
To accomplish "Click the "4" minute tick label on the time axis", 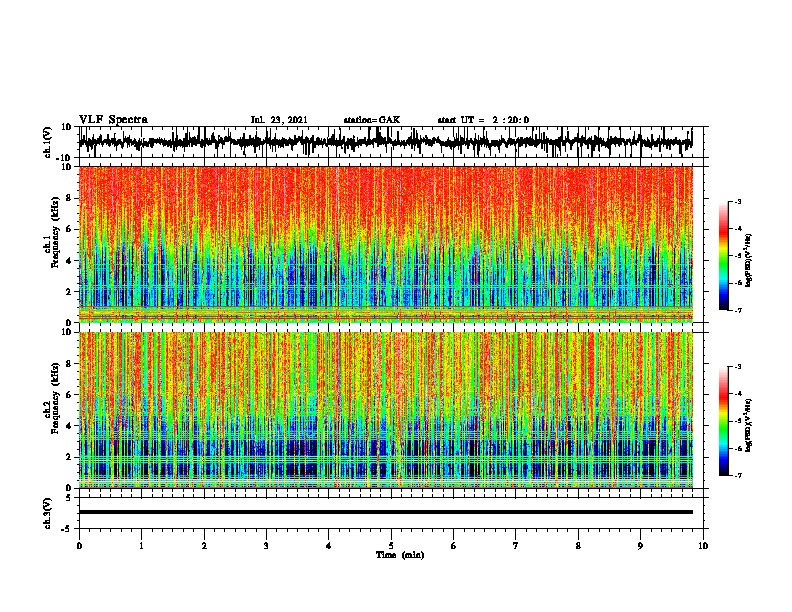I will point(329,546).
